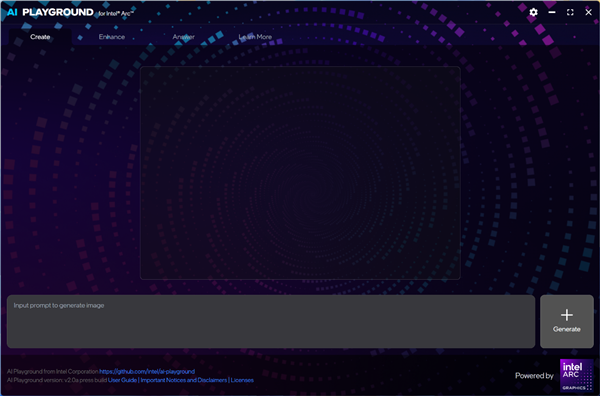600x396 pixels.
Task: Focus the image prompt input field
Action: [271, 321]
